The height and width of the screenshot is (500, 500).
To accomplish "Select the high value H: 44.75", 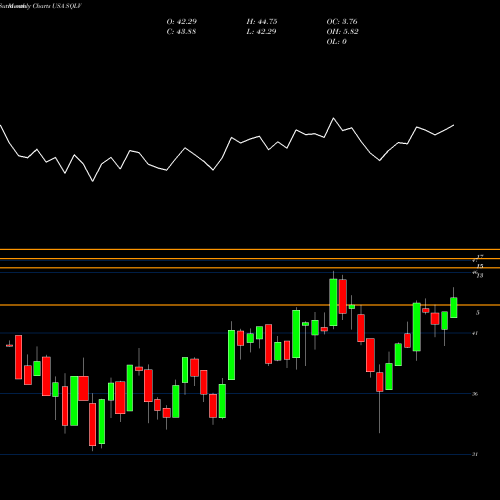I will 262,22.
